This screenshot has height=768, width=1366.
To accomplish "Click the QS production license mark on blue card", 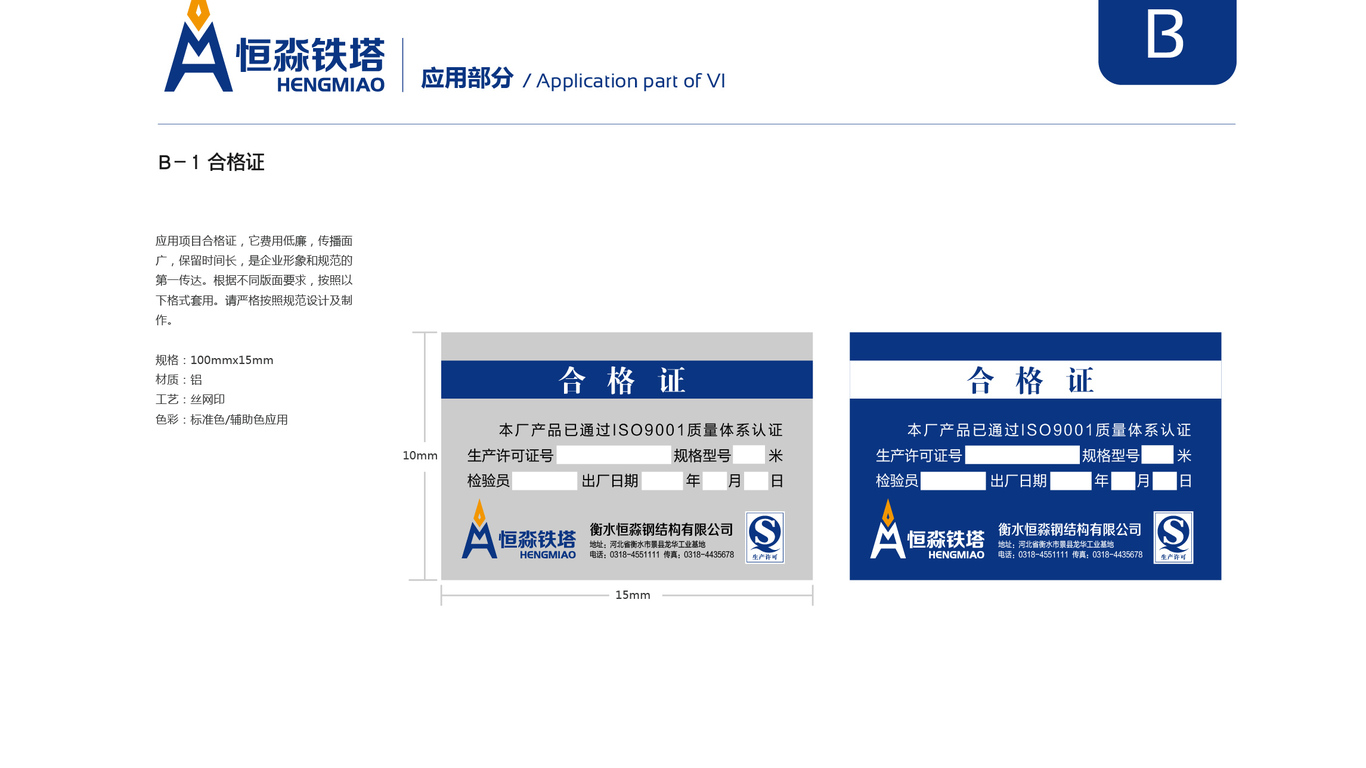I will pos(1173,537).
